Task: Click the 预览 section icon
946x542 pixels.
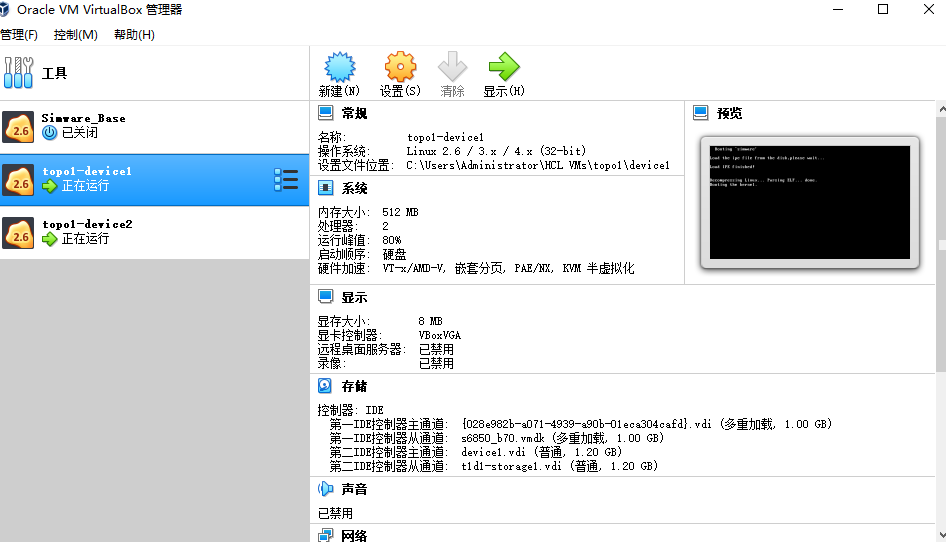Action: pos(700,113)
